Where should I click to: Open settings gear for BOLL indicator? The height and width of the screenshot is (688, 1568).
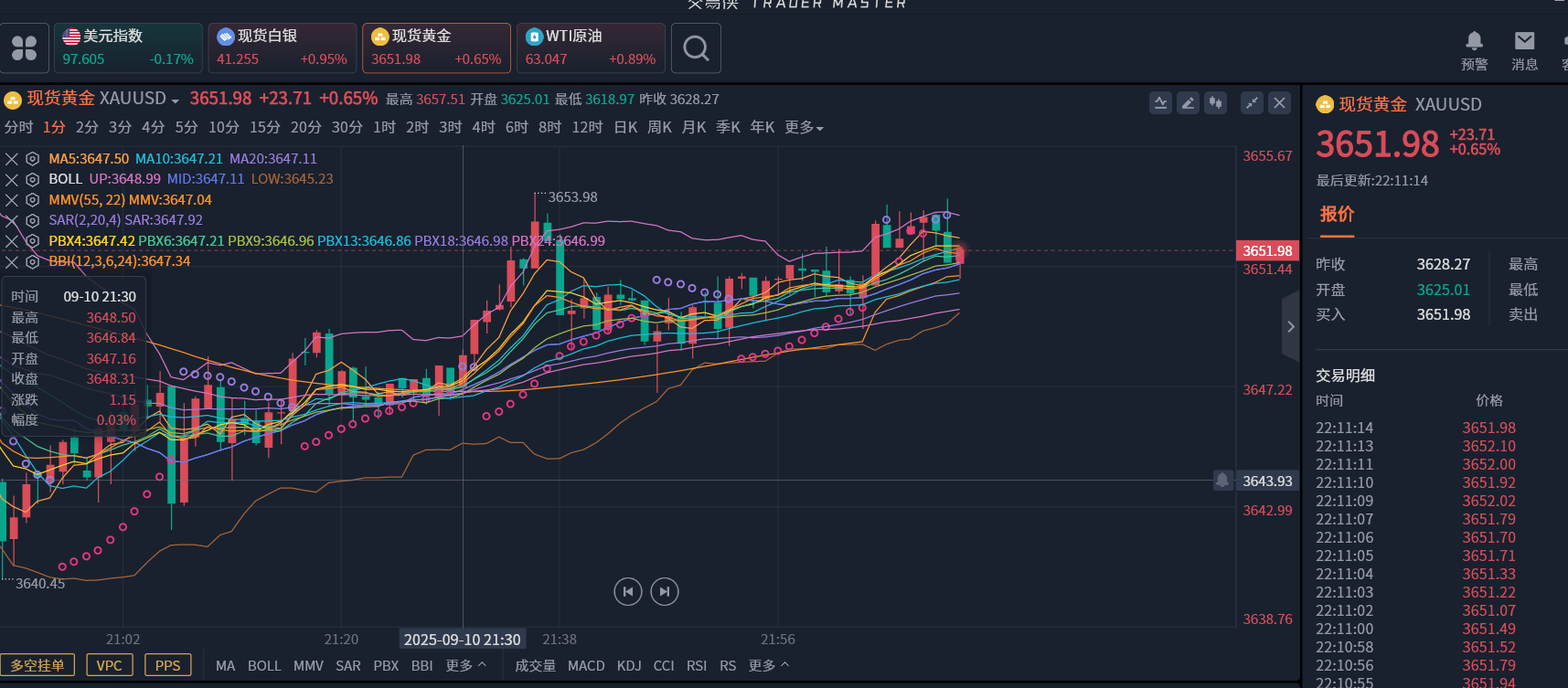coord(32,179)
